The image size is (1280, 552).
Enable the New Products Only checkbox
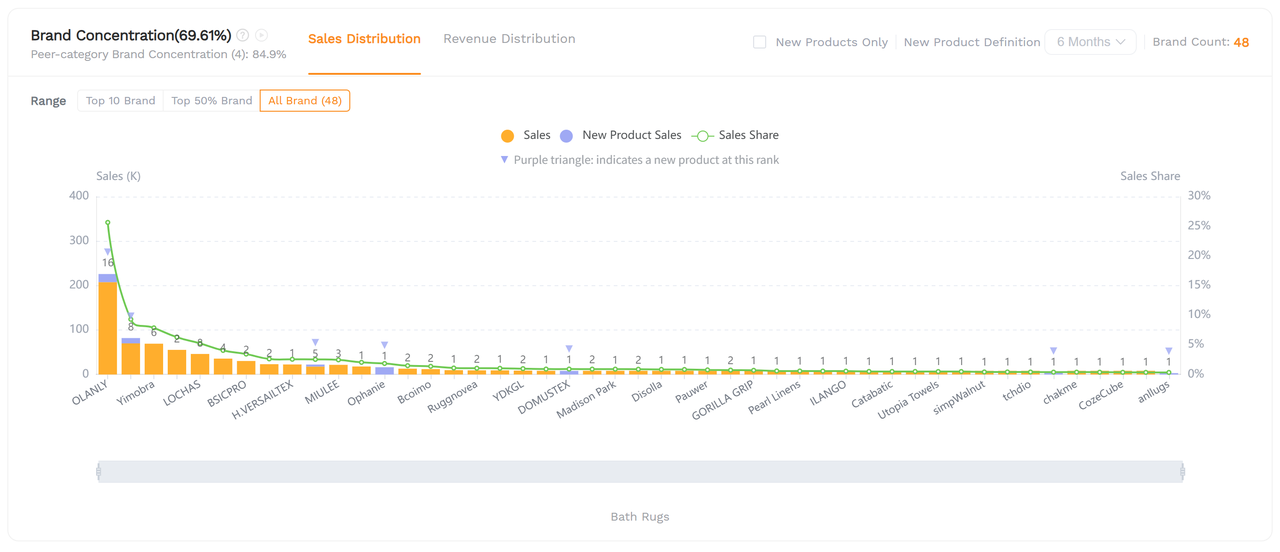(x=760, y=42)
